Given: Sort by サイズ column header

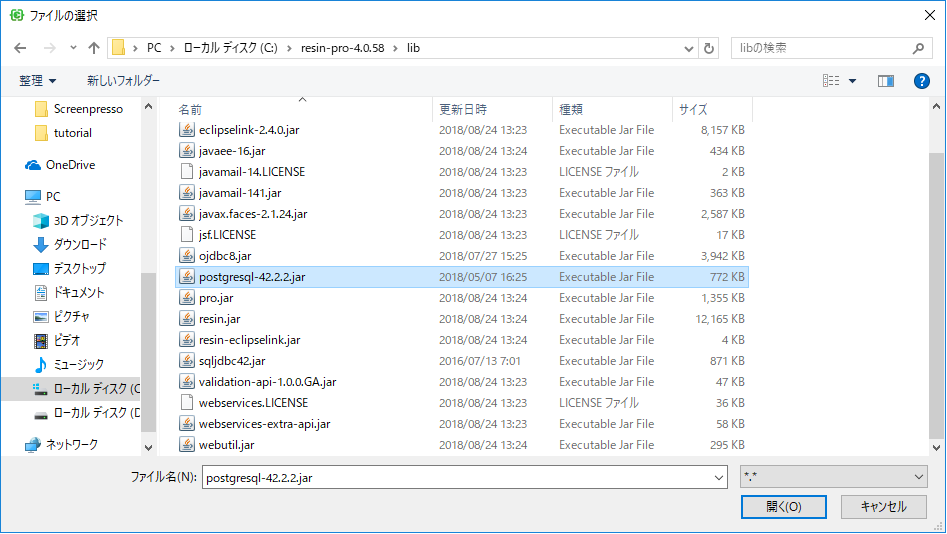Looking at the screenshot, I should point(693,109).
